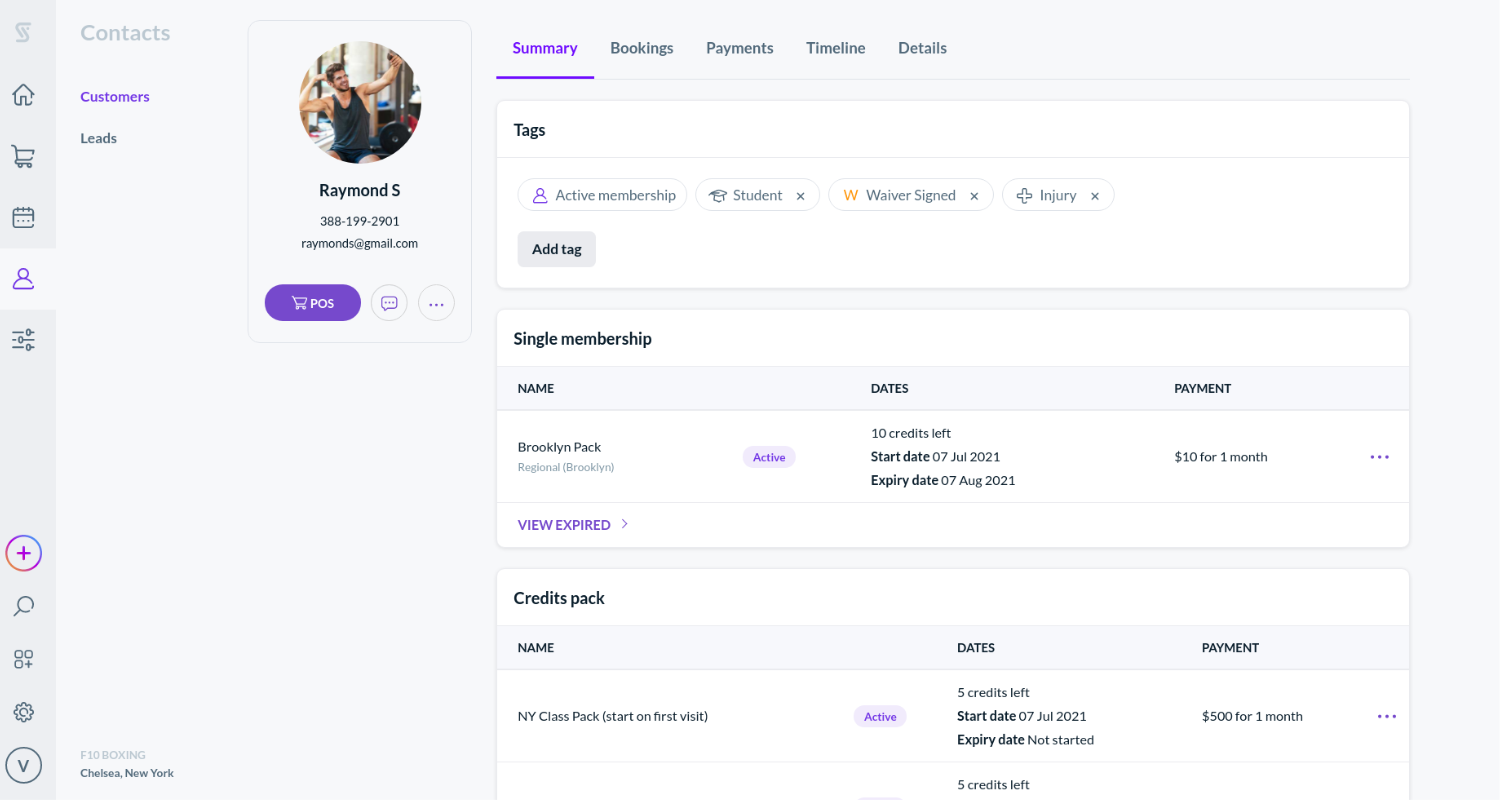Remove the Waiver Signed tag
Viewport: 1500px width, 800px height.
[x=973, y=195]
